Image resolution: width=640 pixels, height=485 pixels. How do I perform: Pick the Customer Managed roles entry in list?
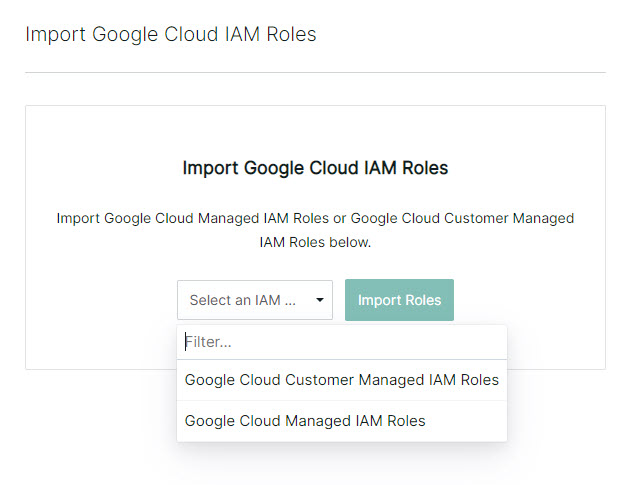(x=342, y=380)
